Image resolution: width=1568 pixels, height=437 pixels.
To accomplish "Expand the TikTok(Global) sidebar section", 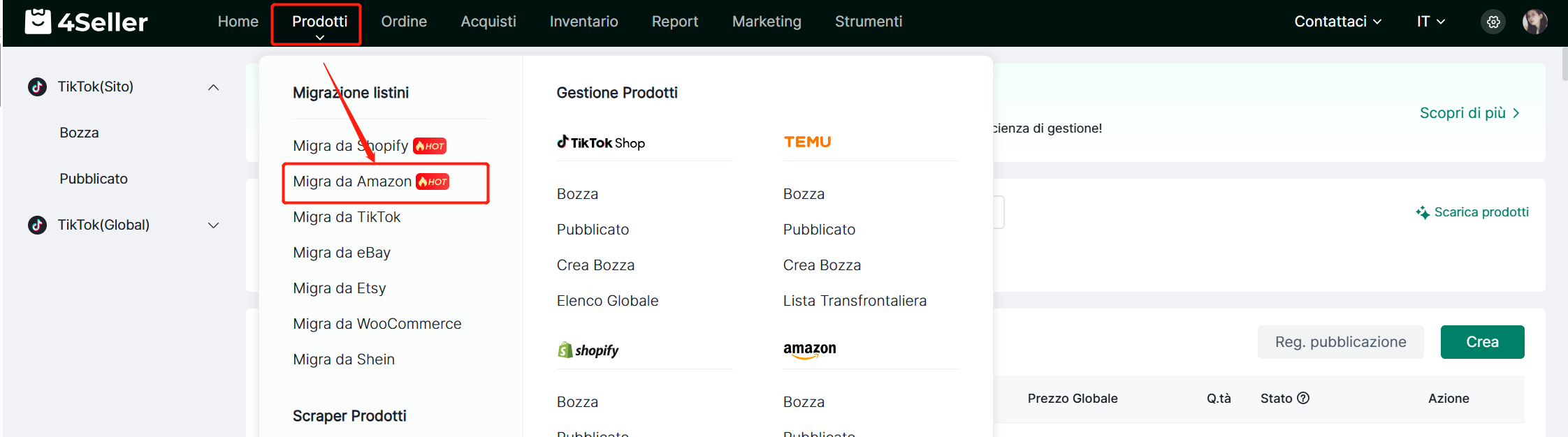I will click(214, 225).
